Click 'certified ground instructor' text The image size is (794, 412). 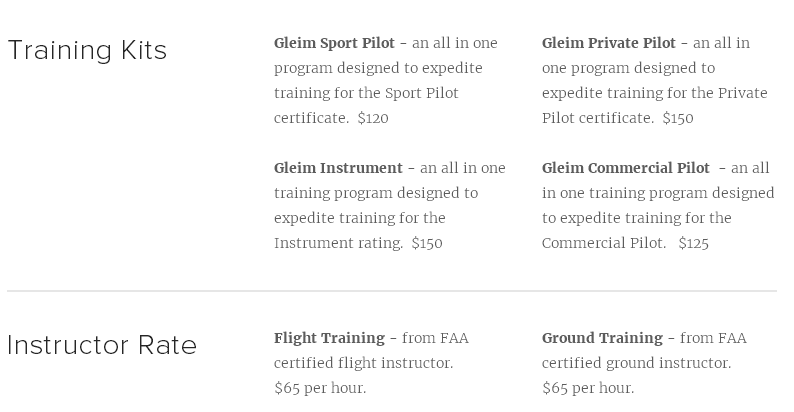636,363
